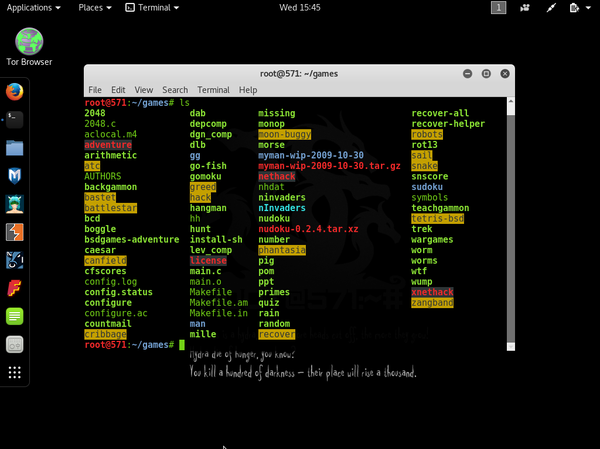Click the 'license' red entry
The width and height of the screenshot is (600, 449).
pyautogui.click(x=208, y=261)
